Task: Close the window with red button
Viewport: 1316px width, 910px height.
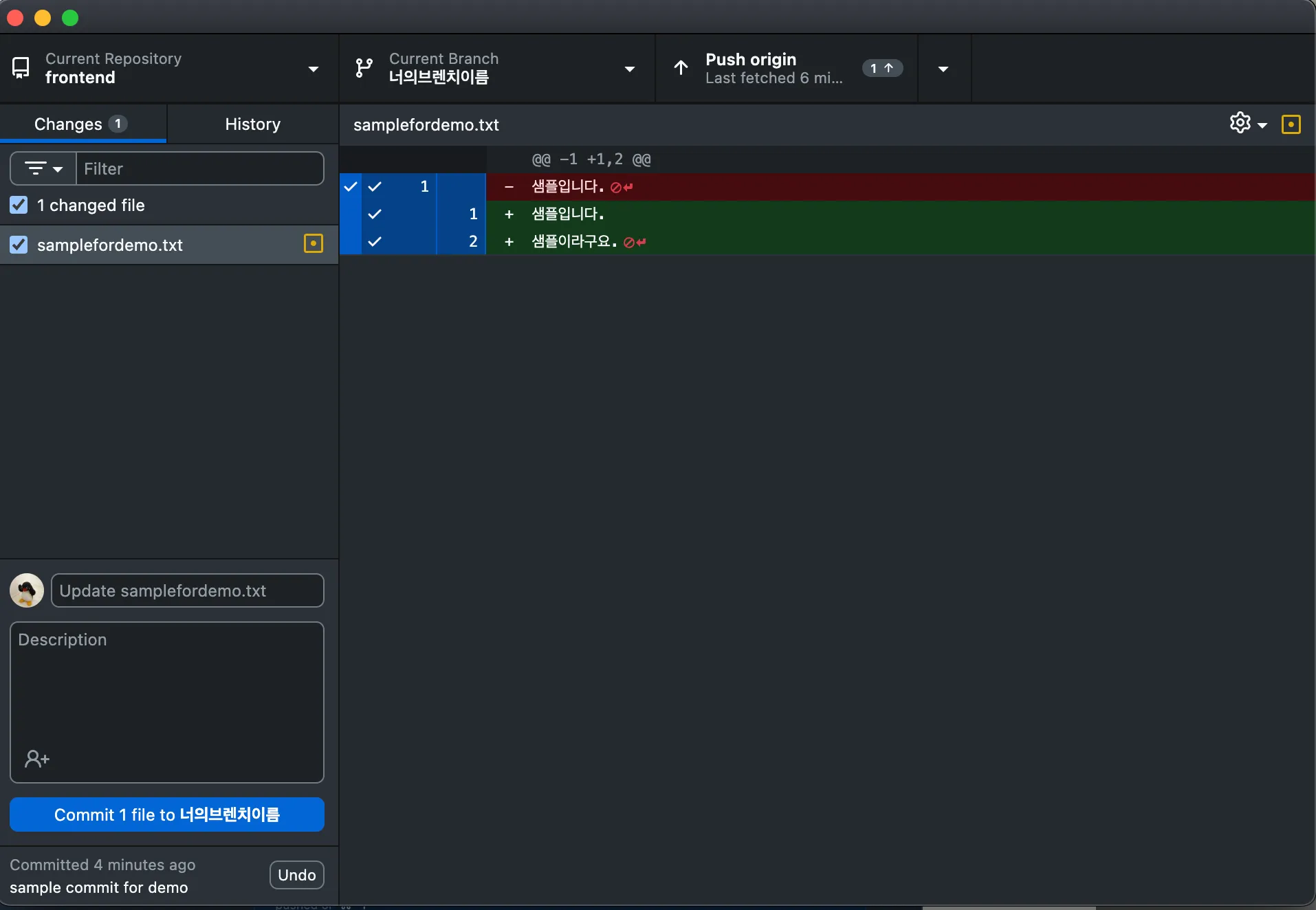Action: (x=15, y=18)
